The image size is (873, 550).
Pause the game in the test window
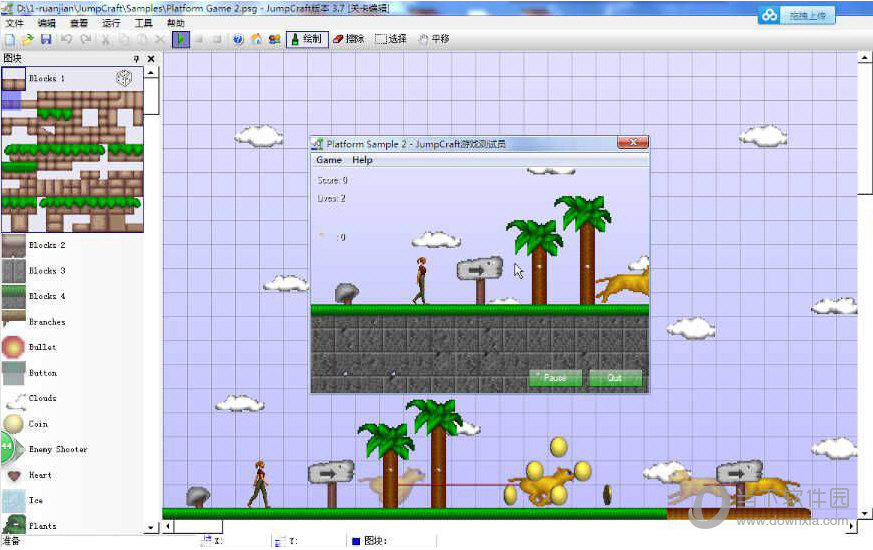coord(555,378)
